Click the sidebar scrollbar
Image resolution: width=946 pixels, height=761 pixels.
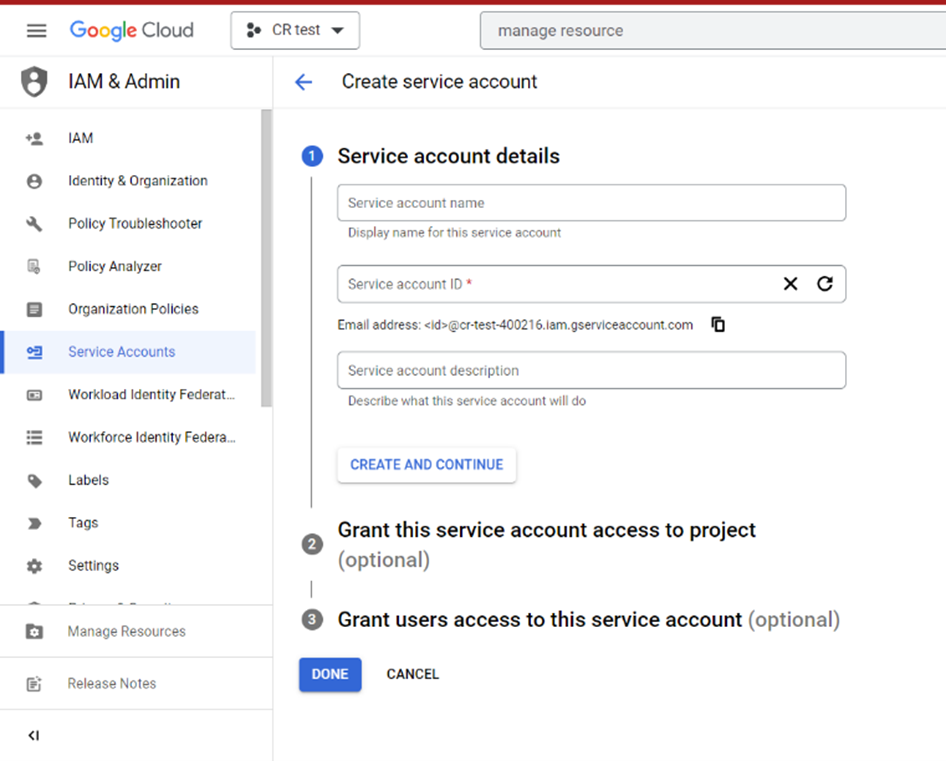[x=266, y=258]
